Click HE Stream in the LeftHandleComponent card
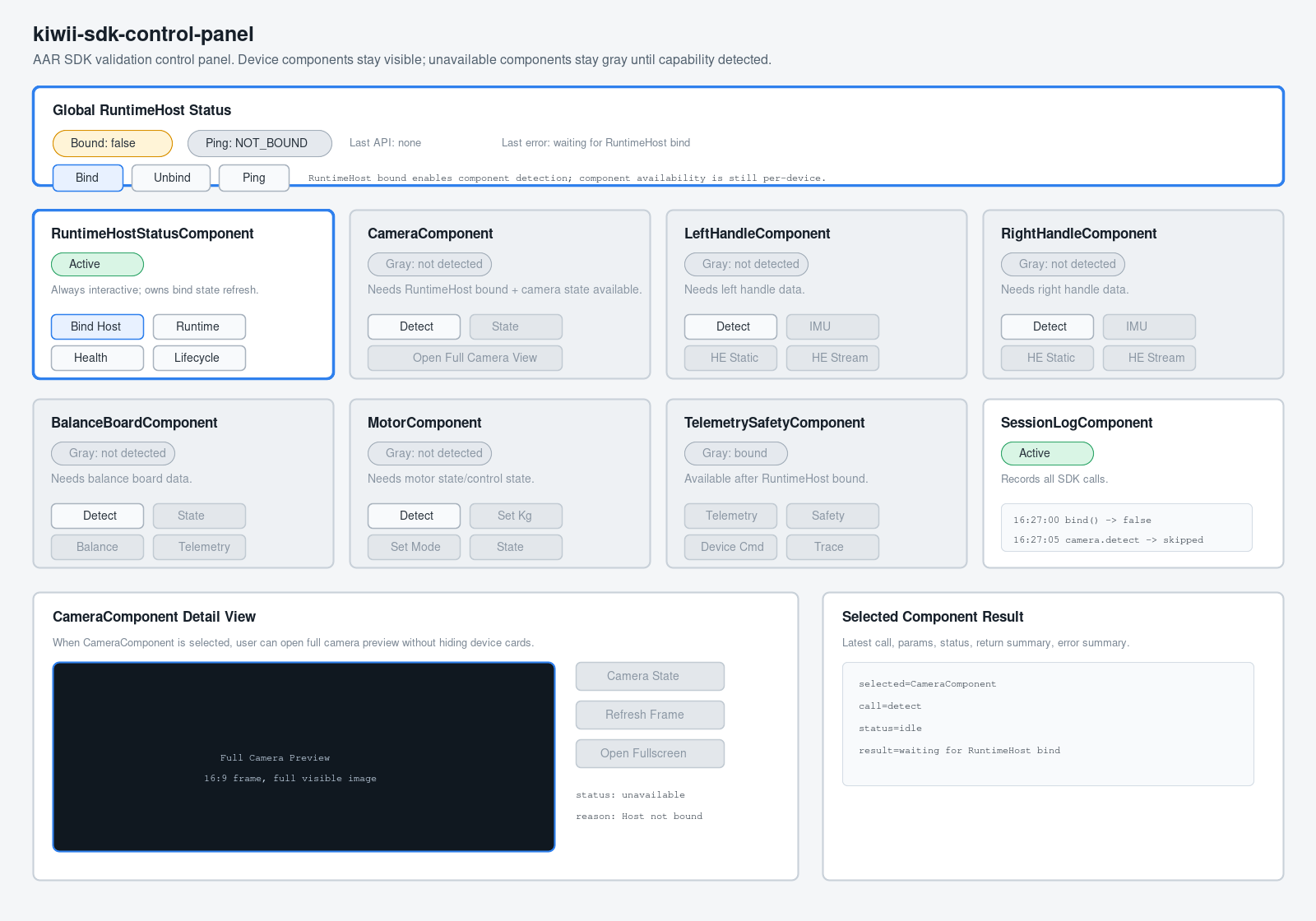This screenshot has height=921, width=1316. [x=832, y=358]
